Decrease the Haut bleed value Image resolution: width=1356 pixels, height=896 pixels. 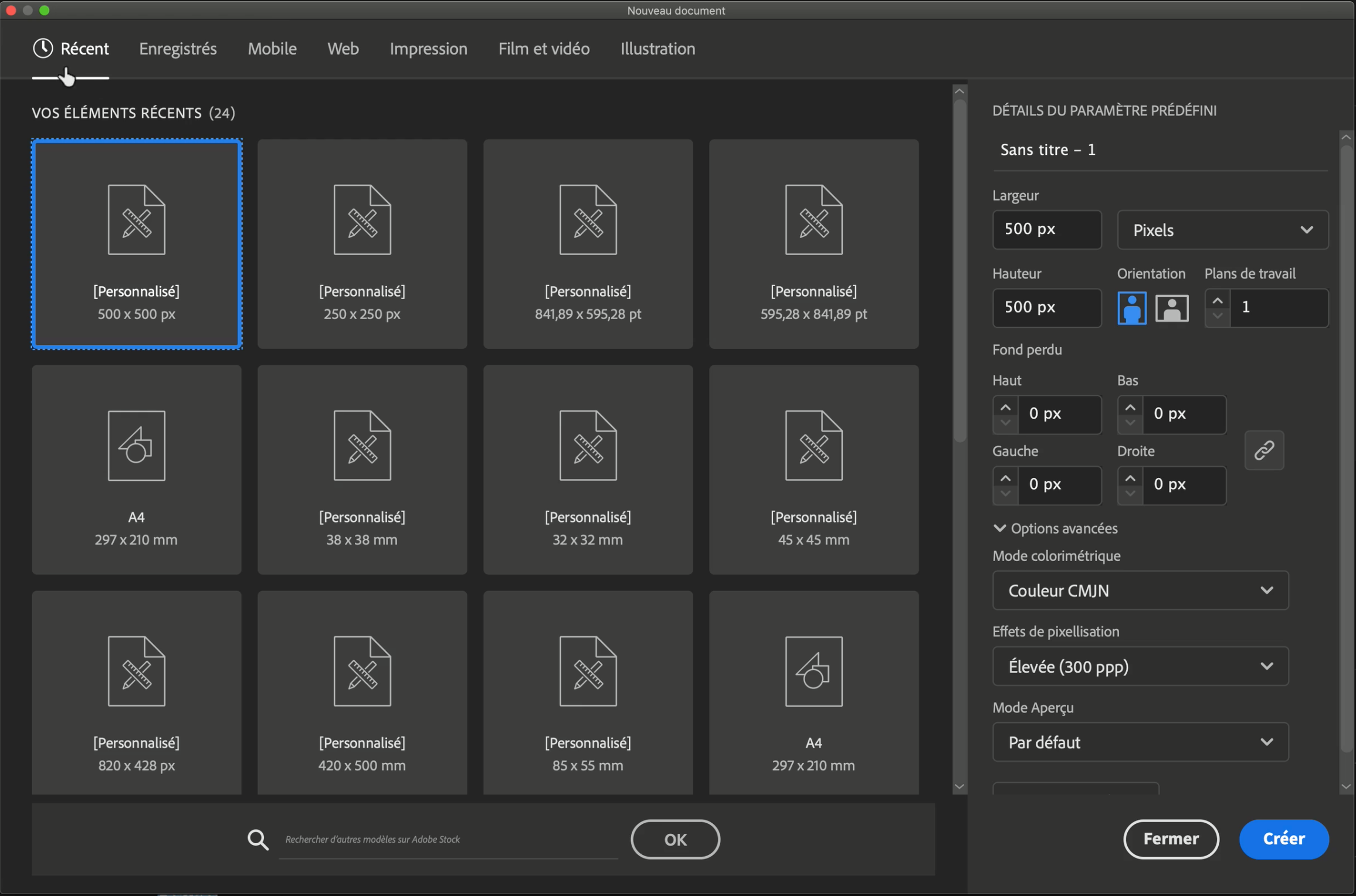tap(1005, 423)
